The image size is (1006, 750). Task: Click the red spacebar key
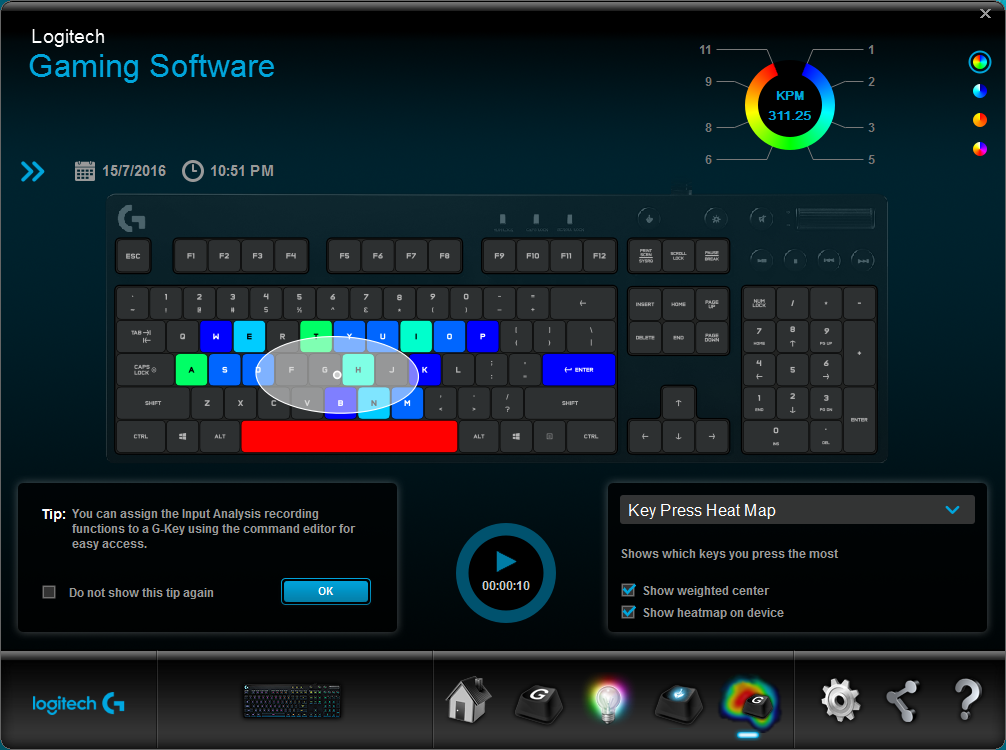349,436
